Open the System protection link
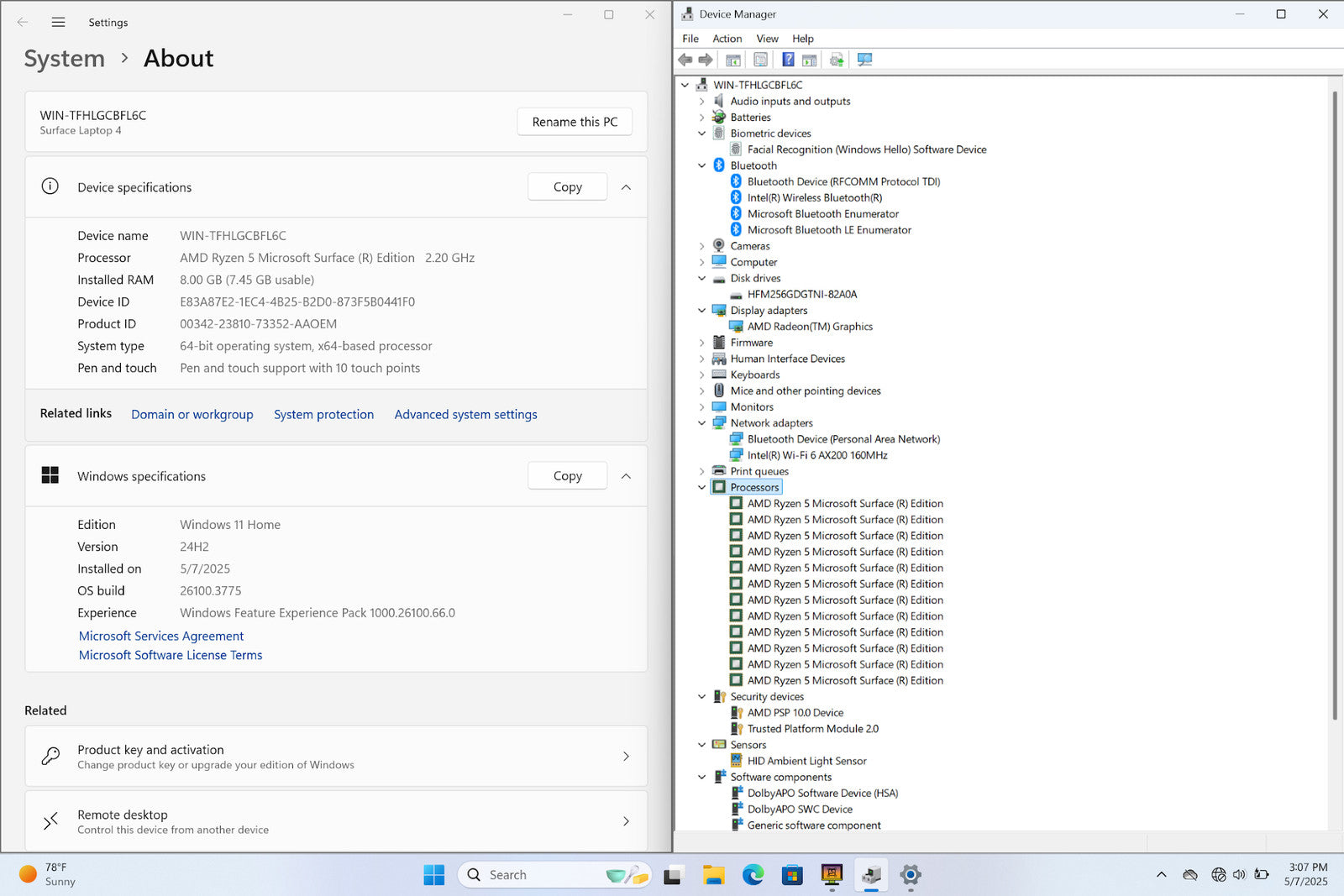 pos(323,414)
